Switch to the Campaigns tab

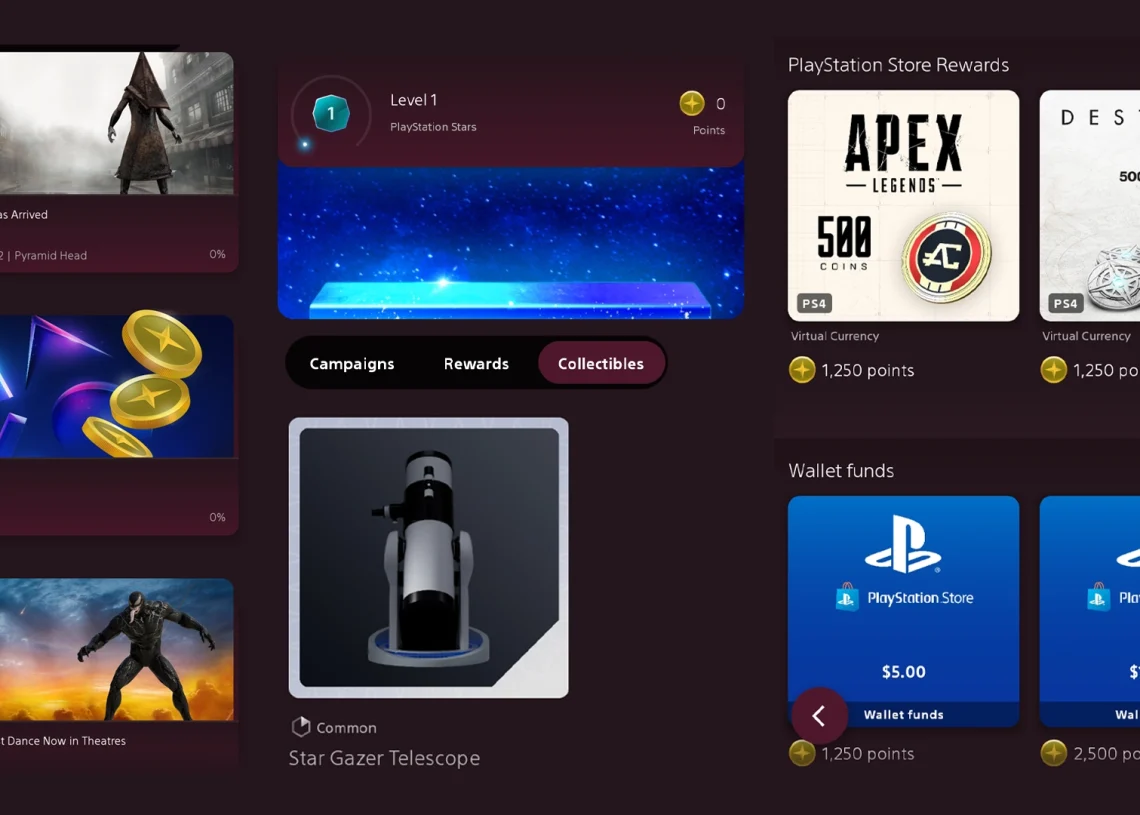point(352,364)
